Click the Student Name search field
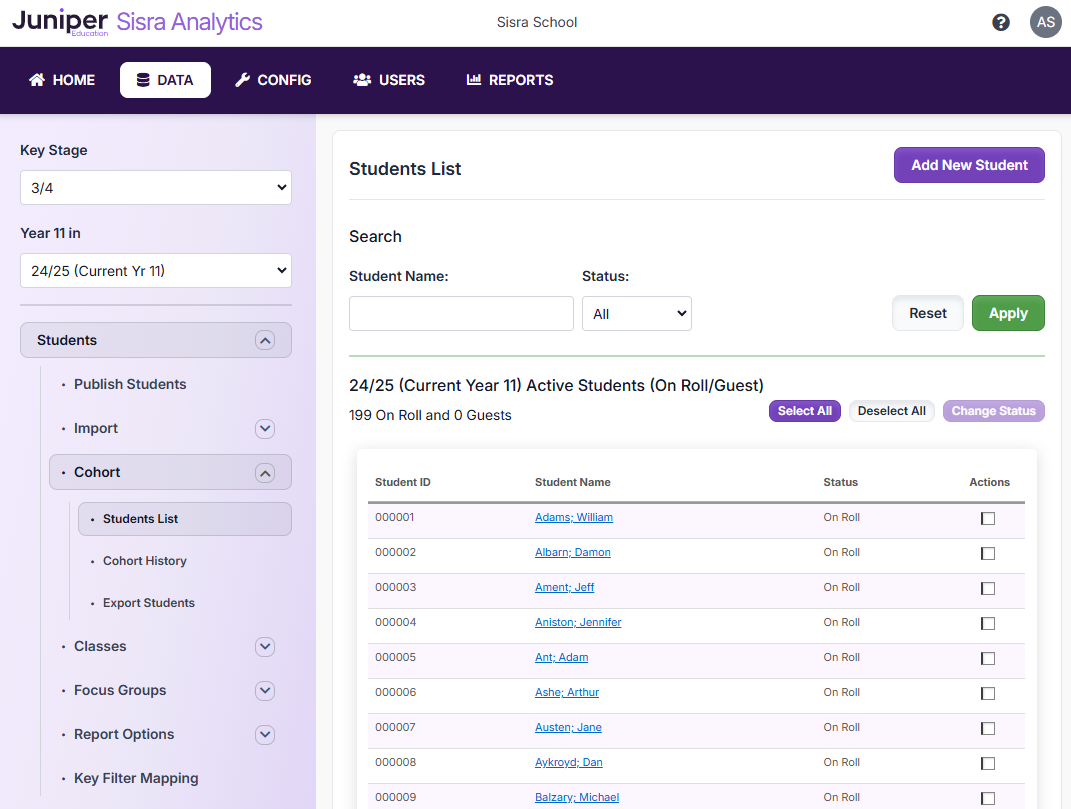This screenshot has width=1071, height=809. pyautogui.click(x=461, y=313)
